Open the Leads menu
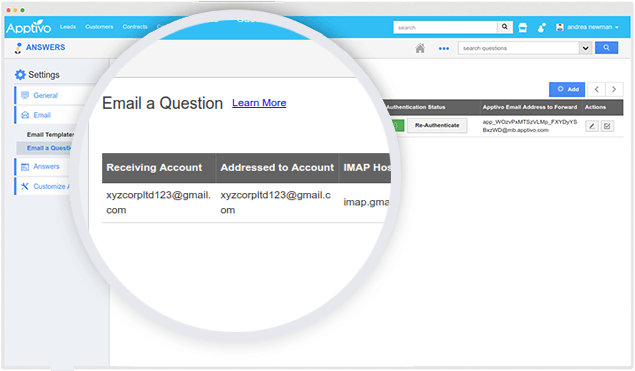Viewport: 635px width, 371px height. (68, 27)
